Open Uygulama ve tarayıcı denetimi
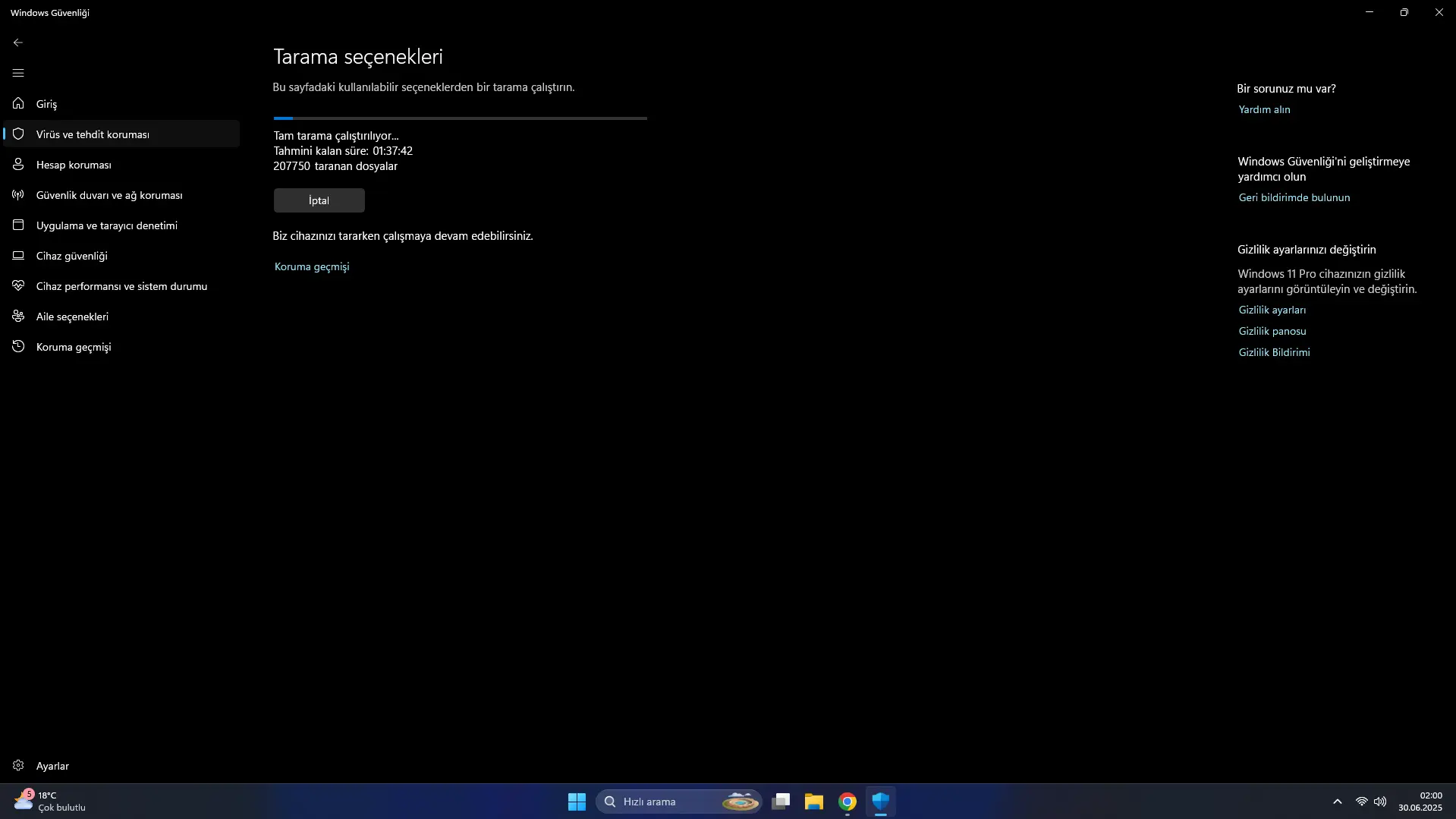Viewport: 1456px width, 819px height. point(121,225)
